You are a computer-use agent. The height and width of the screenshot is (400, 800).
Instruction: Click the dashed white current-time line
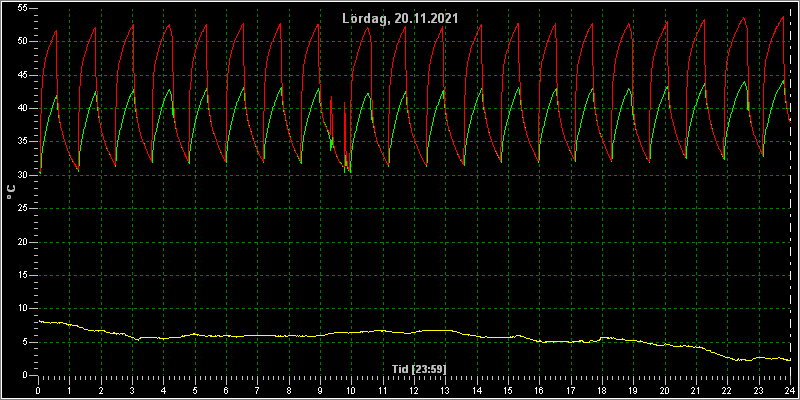tap(790, 192)
